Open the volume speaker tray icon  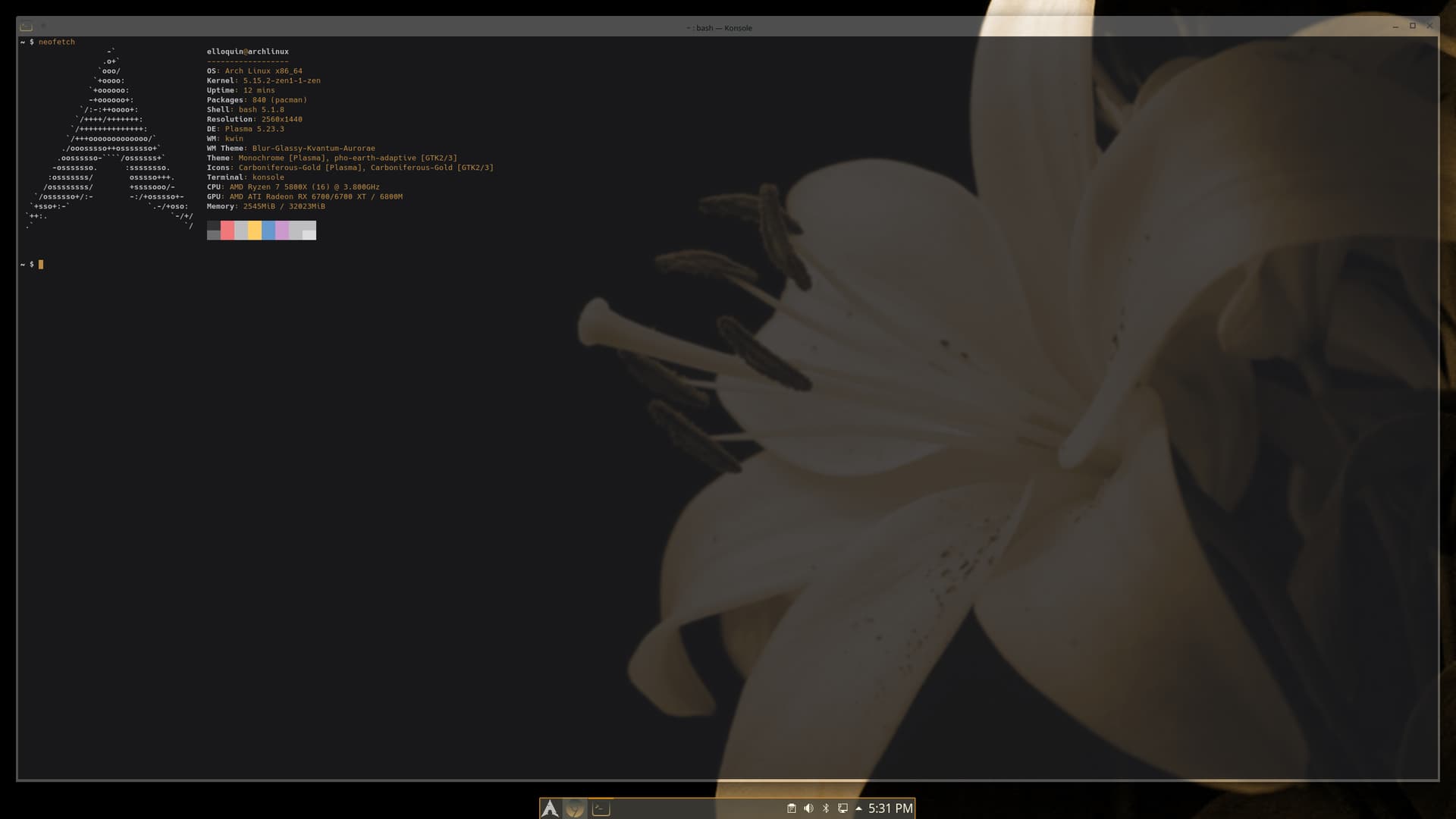click(x=808, y=808)
